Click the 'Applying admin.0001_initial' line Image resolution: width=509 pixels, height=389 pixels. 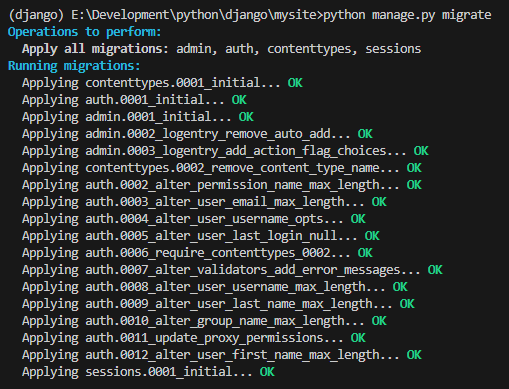138,117
